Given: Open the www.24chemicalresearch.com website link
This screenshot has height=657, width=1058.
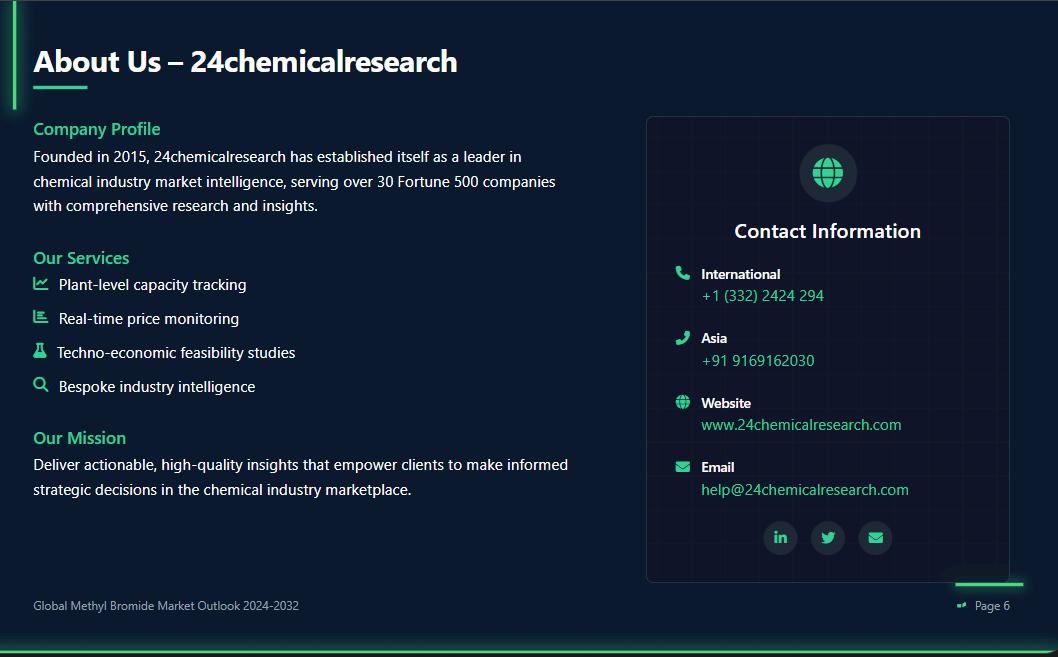Looking at the screenshot, I should tap(801, 425).
